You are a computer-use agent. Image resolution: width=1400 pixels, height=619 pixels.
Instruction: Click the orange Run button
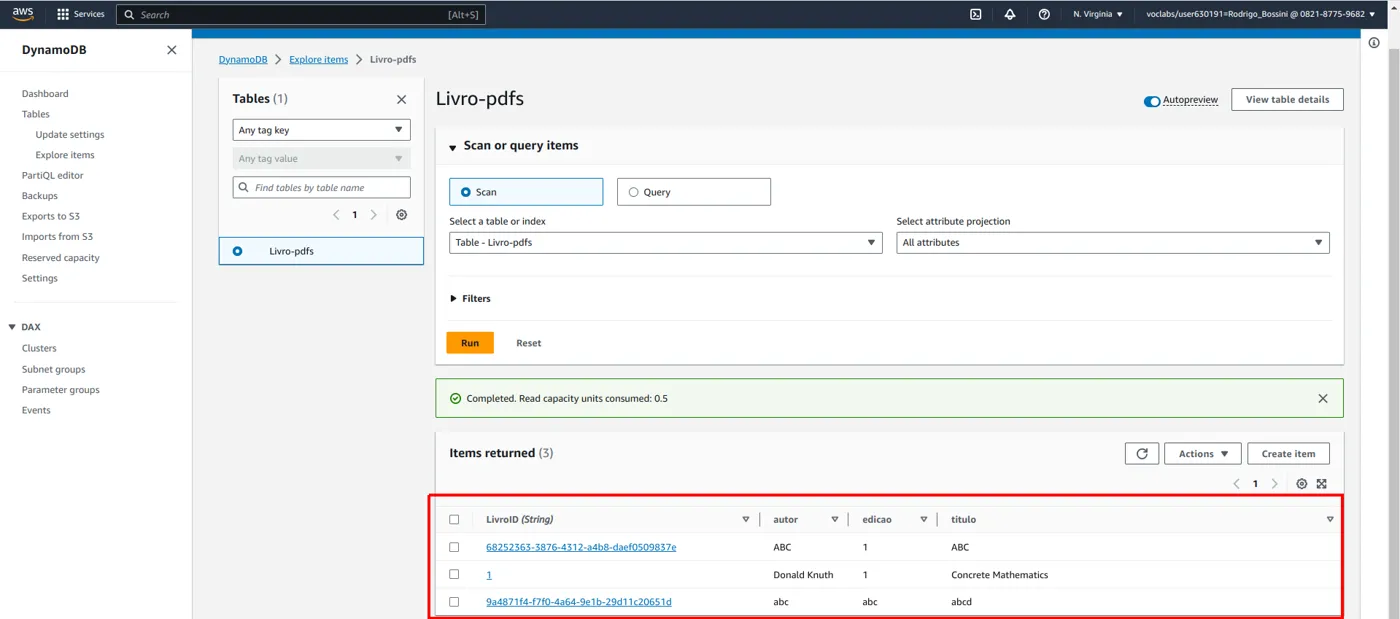coord(470,343)
